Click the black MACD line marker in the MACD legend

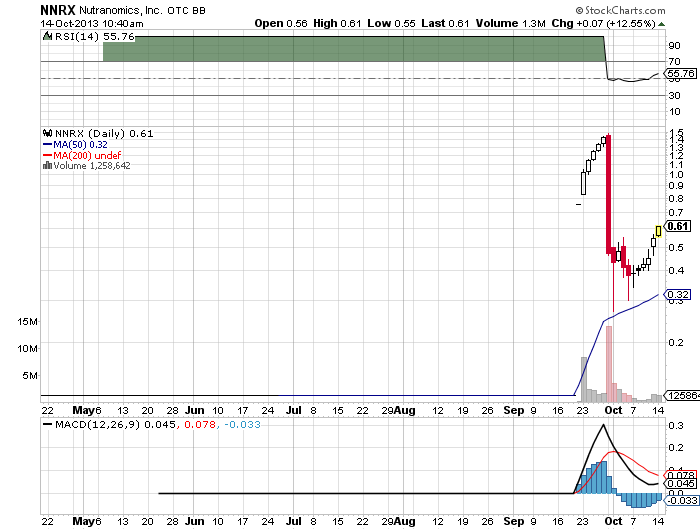point(47,424)
